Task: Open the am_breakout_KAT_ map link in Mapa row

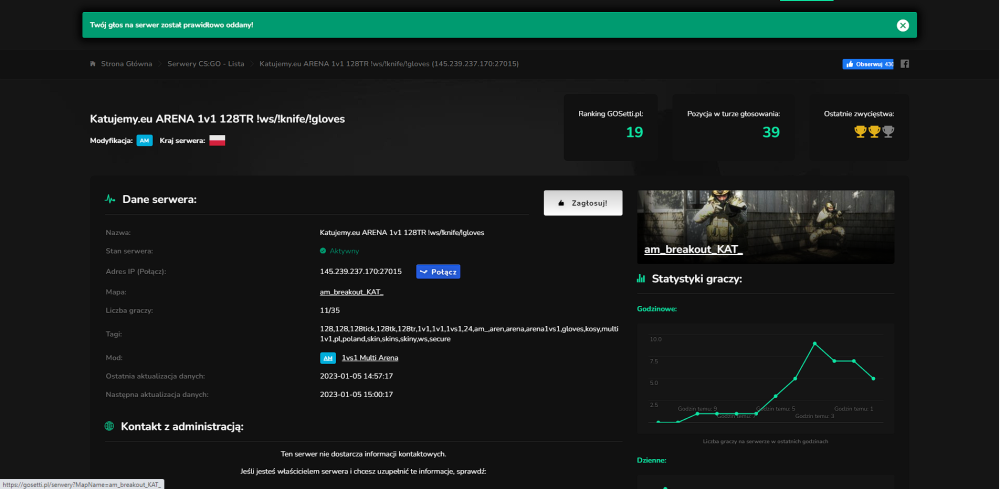Action: 351,292
